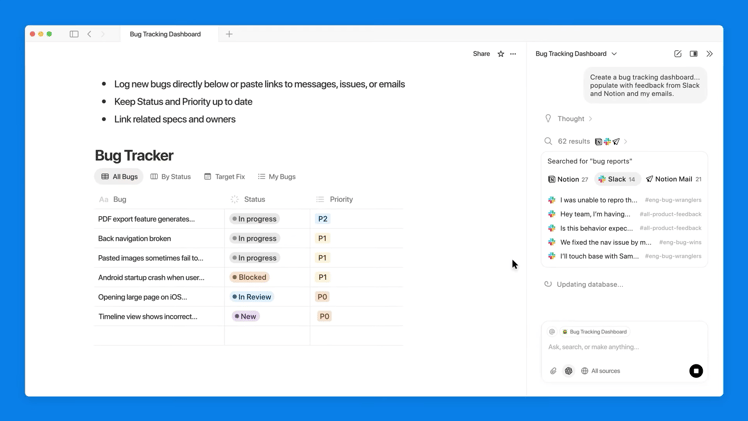Image resolution: width=748 pixels, height=421 pixels.
Task: Switch to the My Bugs view
Action: click(277, 176)
